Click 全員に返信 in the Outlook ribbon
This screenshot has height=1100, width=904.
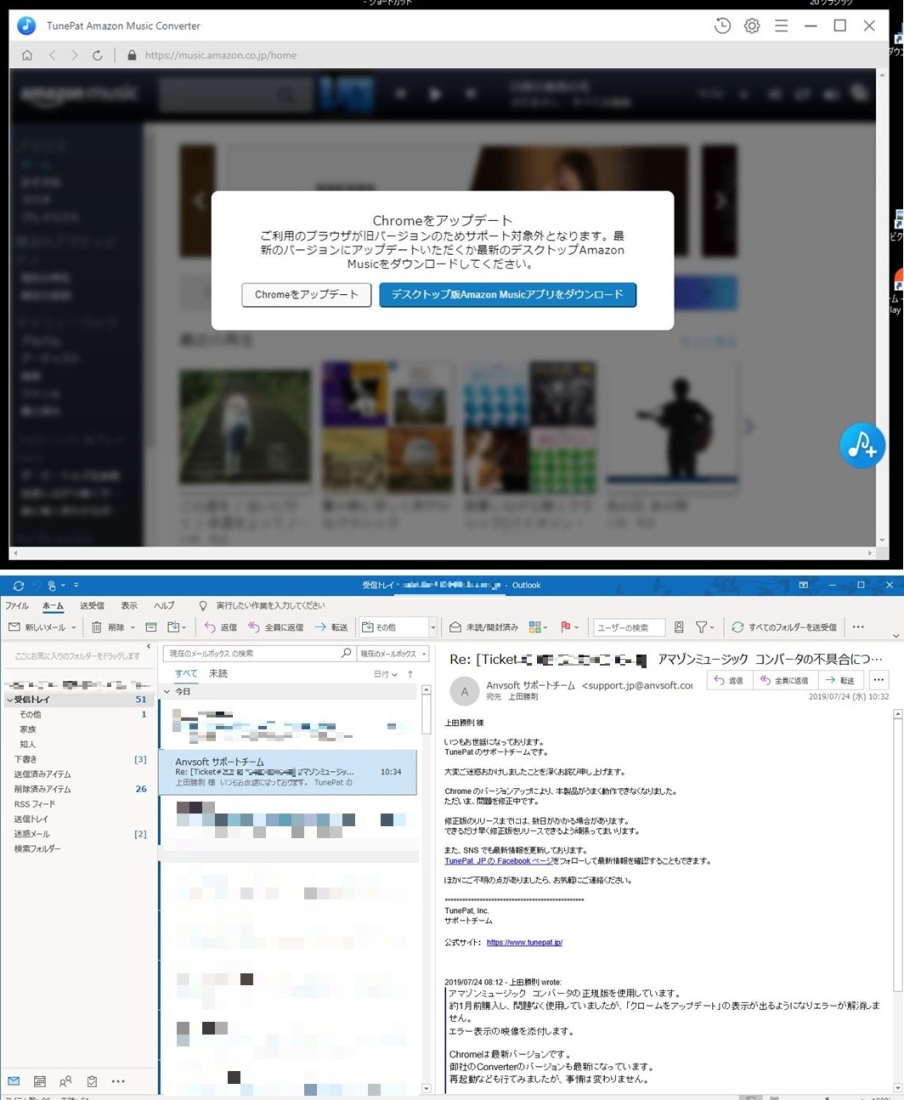[276, 627]
